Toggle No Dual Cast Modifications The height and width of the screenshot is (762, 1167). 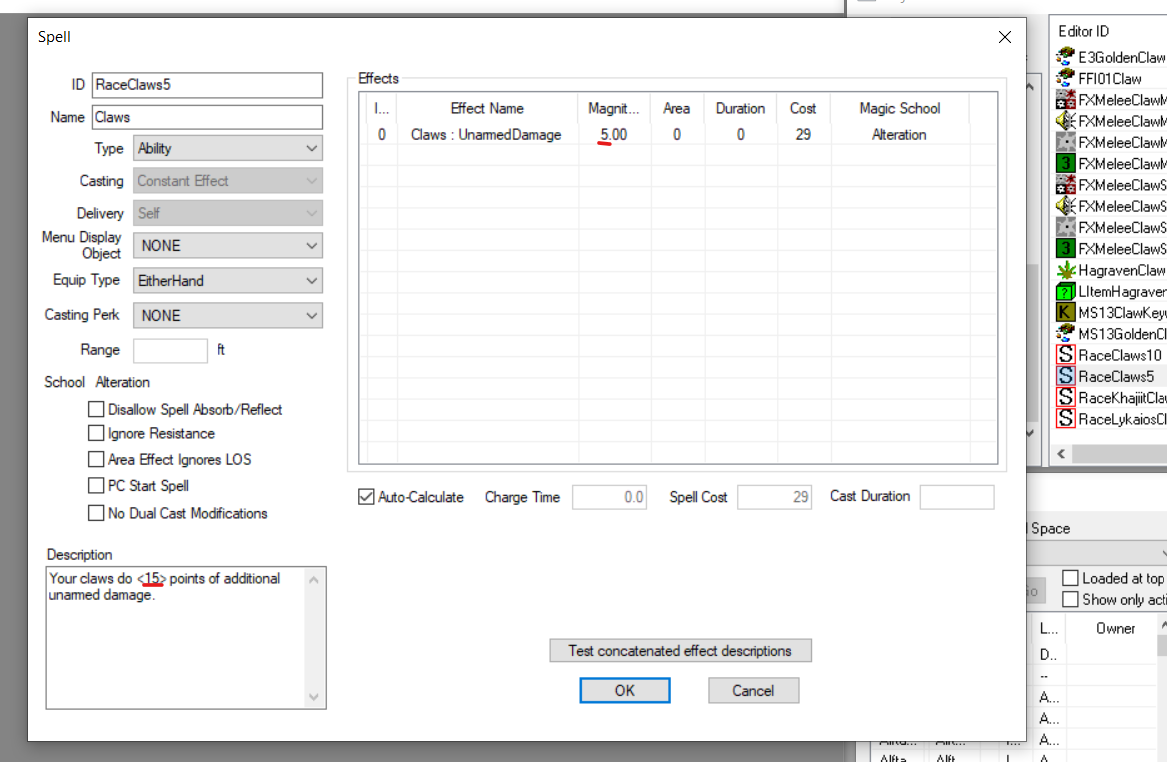tap(96, 513)
